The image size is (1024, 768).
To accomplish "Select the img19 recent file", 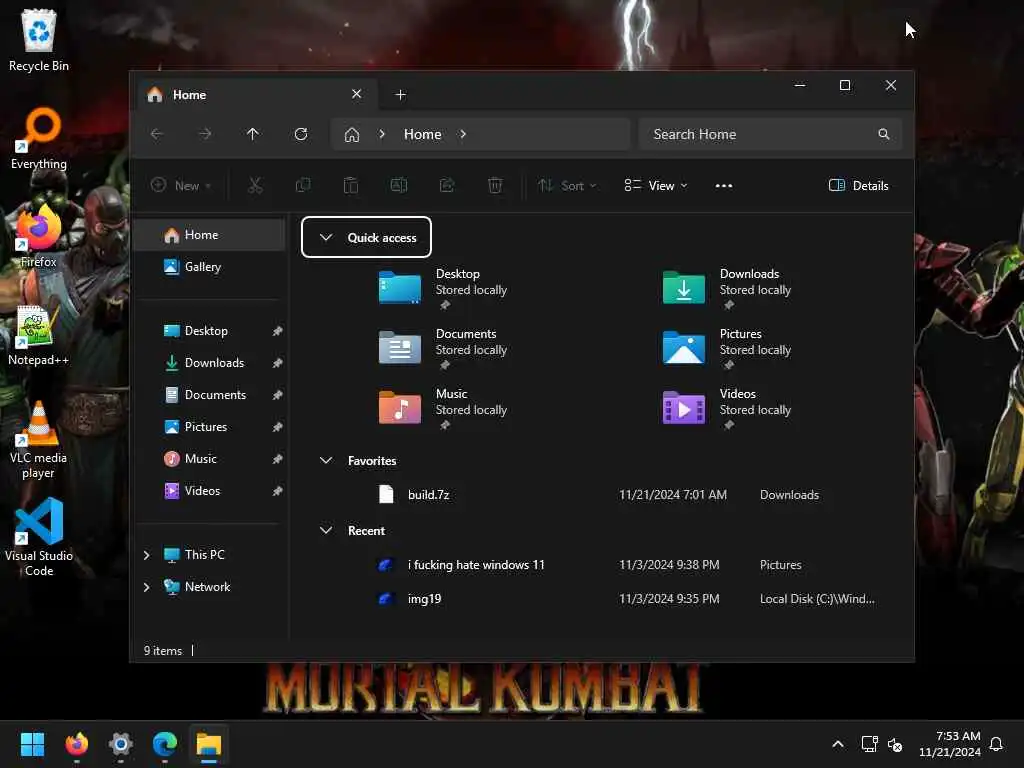I will coord(601,599).
